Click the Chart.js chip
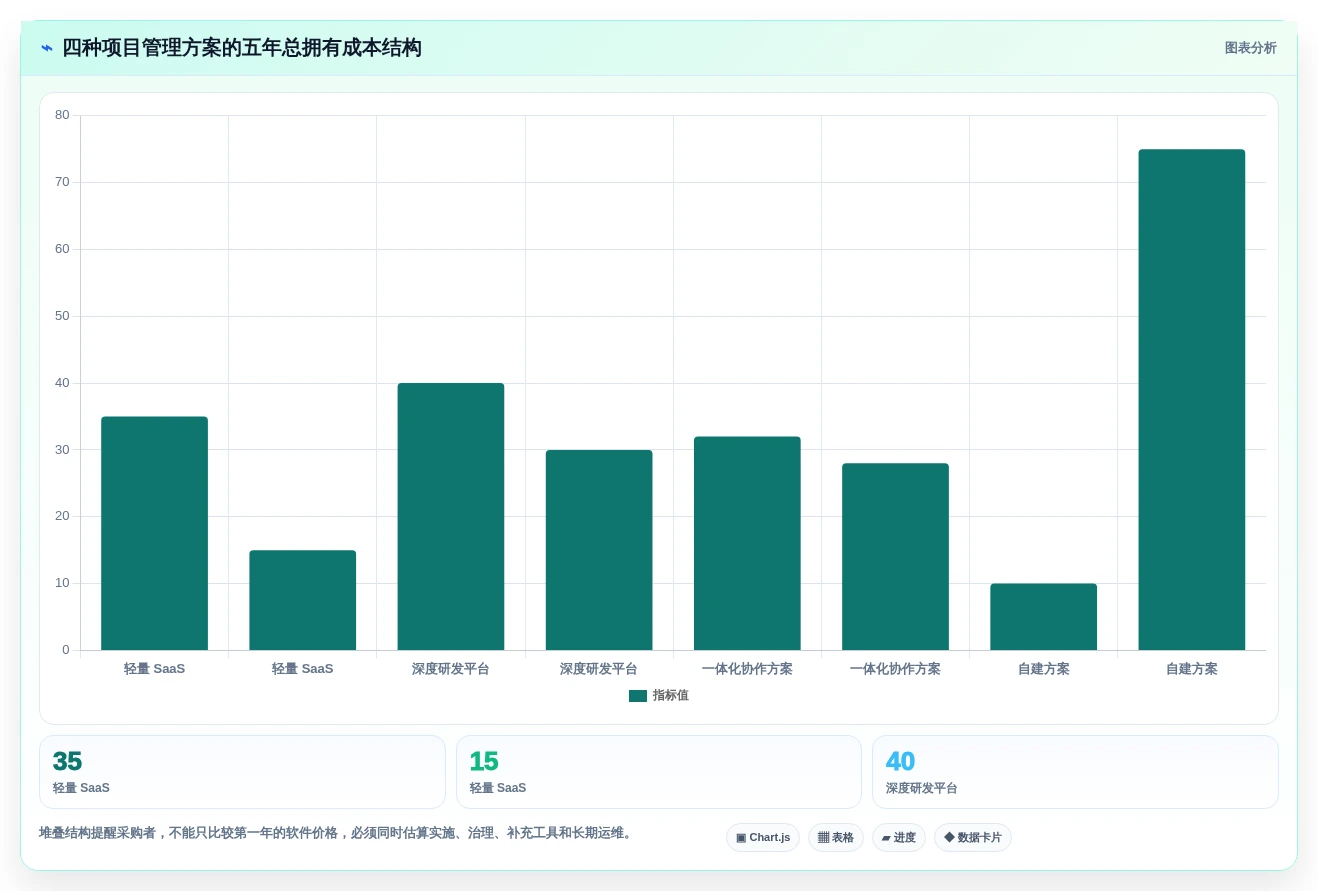The image size is (1318, 891). tap(763, 838)
